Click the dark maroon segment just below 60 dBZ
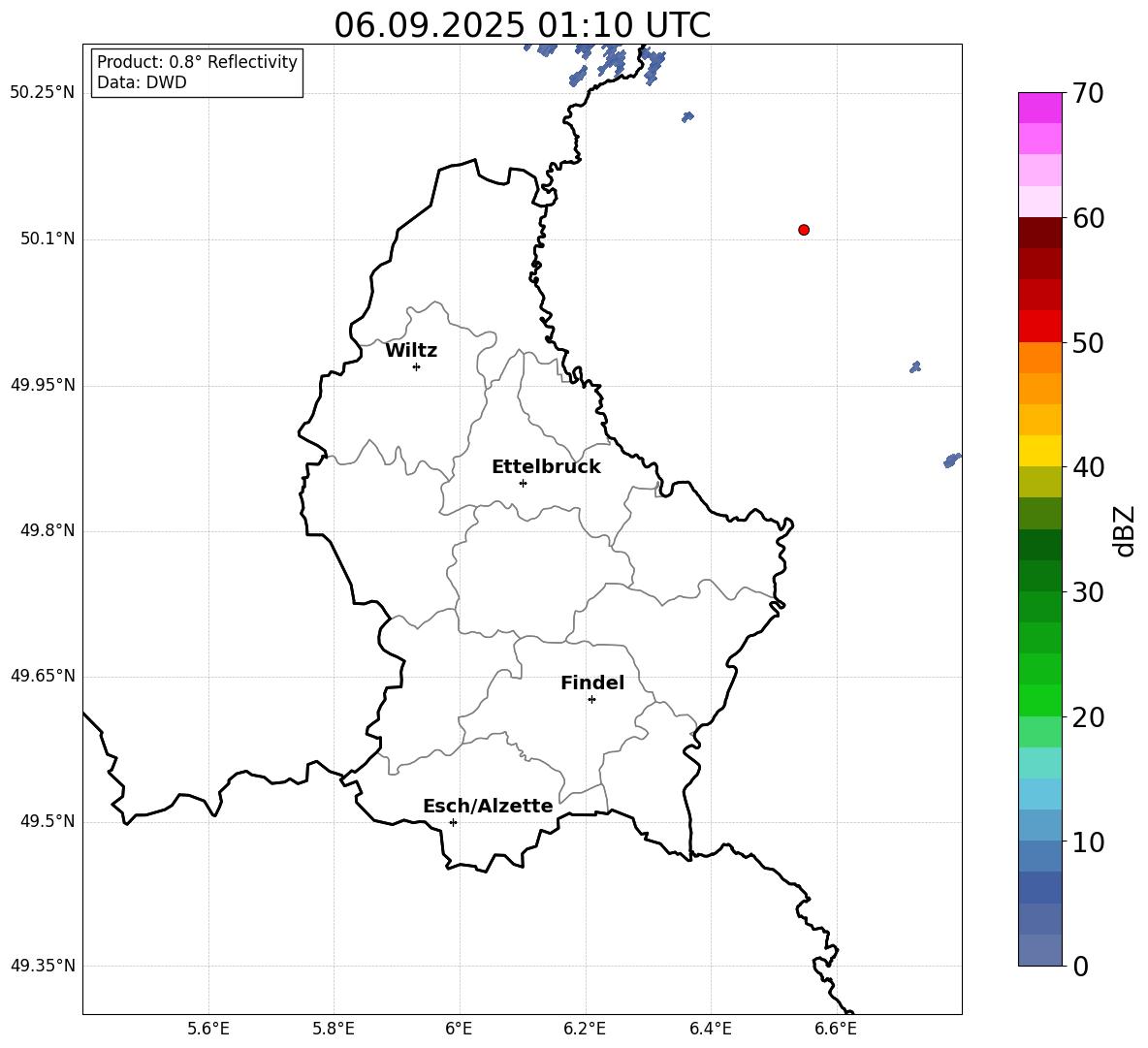Viewport: 1148px width, 1048px height. 1039,233
